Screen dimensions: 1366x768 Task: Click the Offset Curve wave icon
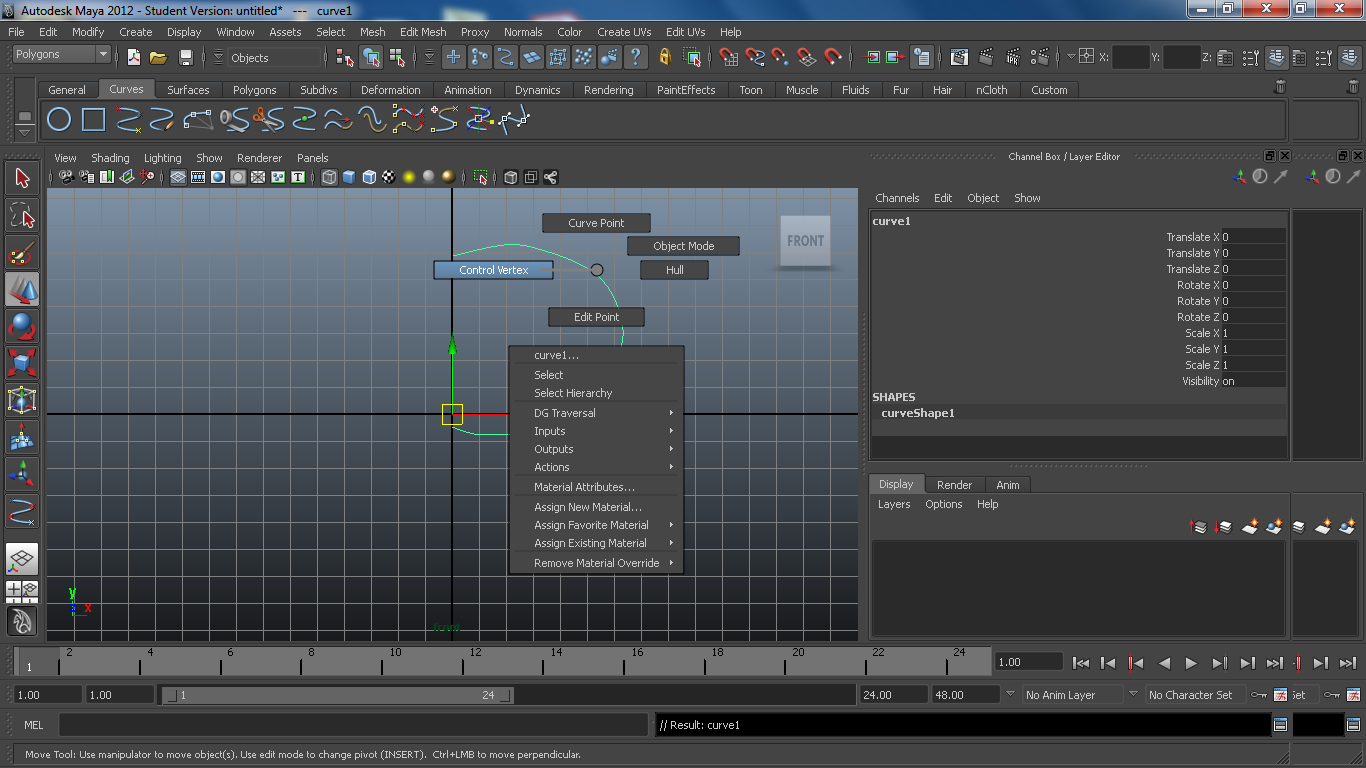tap(373, 121)
